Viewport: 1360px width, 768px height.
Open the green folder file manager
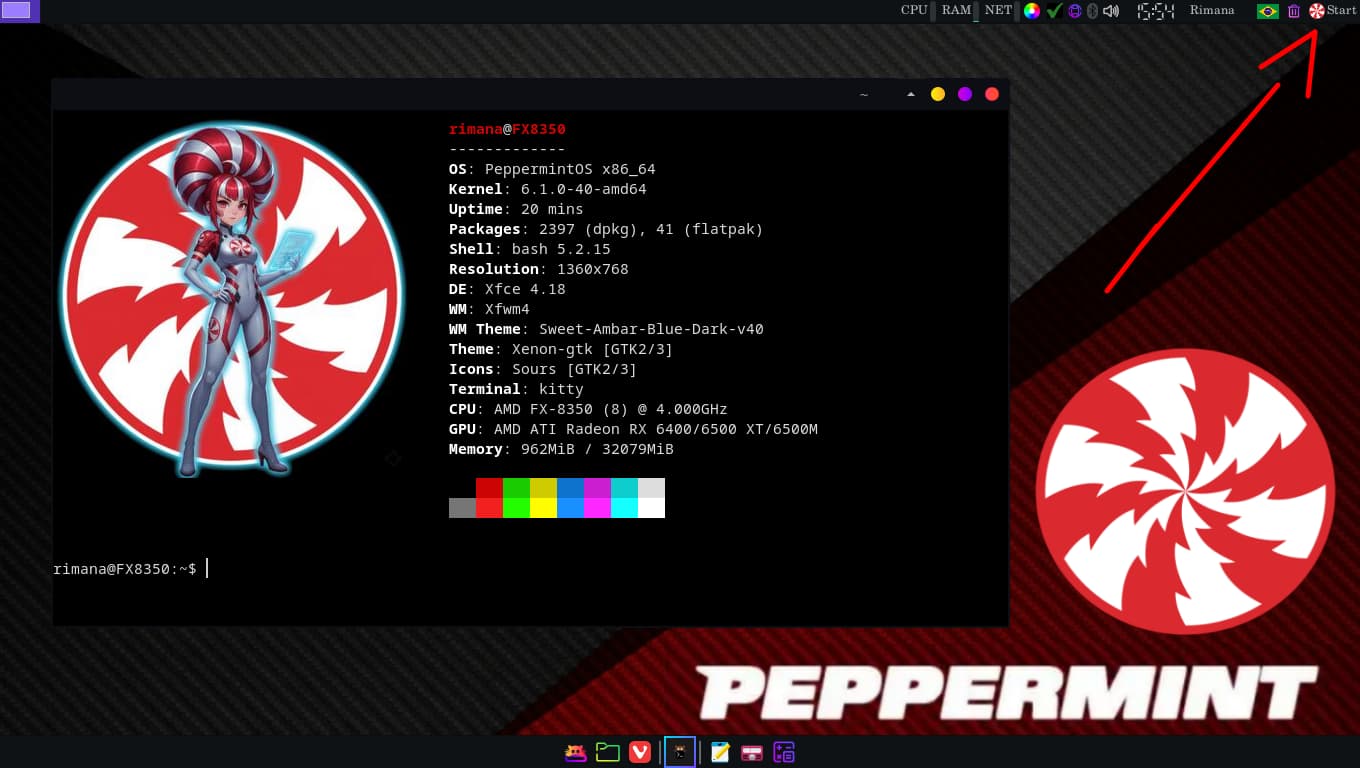click(x=607, y=752)
